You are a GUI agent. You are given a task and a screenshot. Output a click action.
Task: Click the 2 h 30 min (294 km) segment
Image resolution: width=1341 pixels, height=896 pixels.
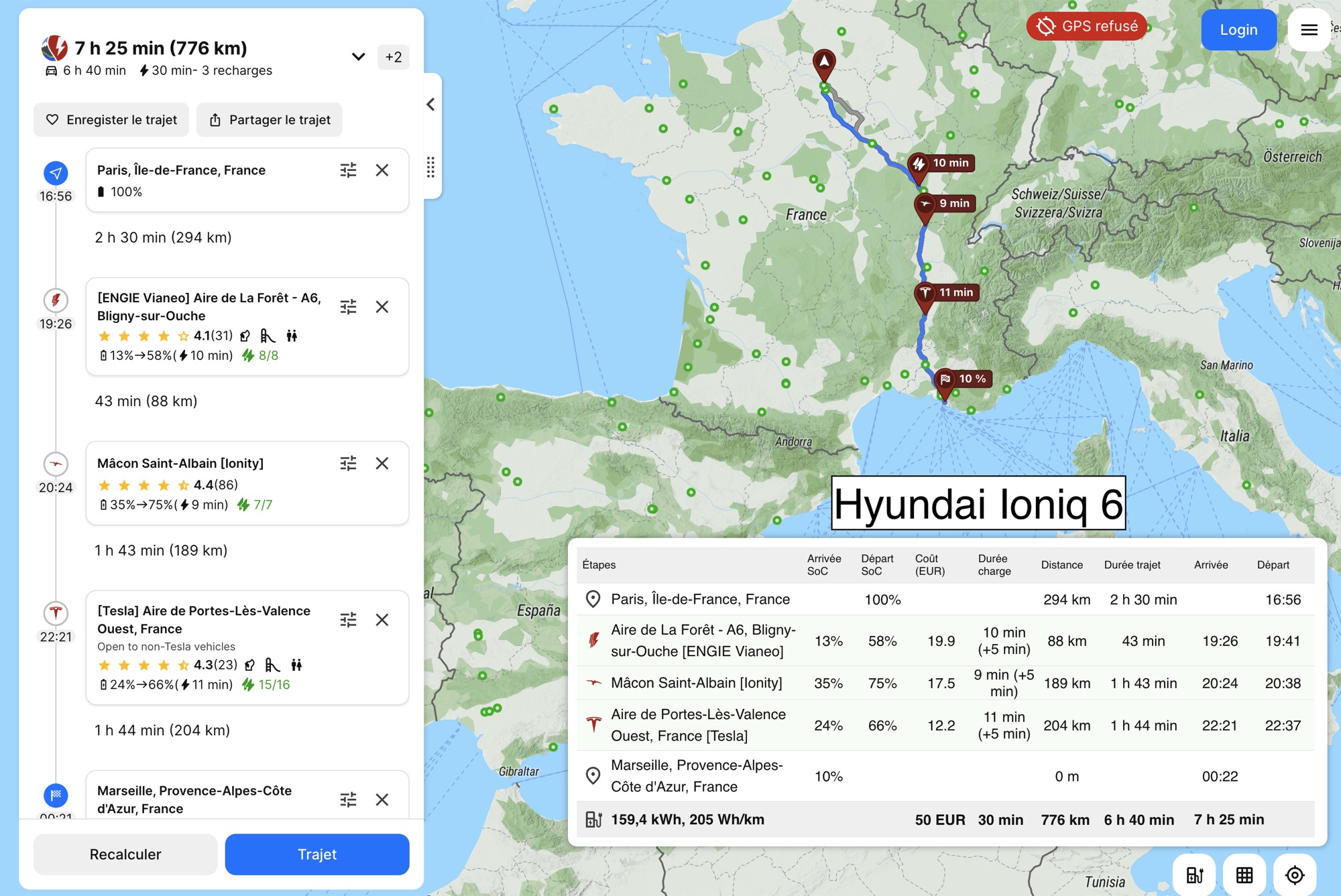(x=163, y=237)
